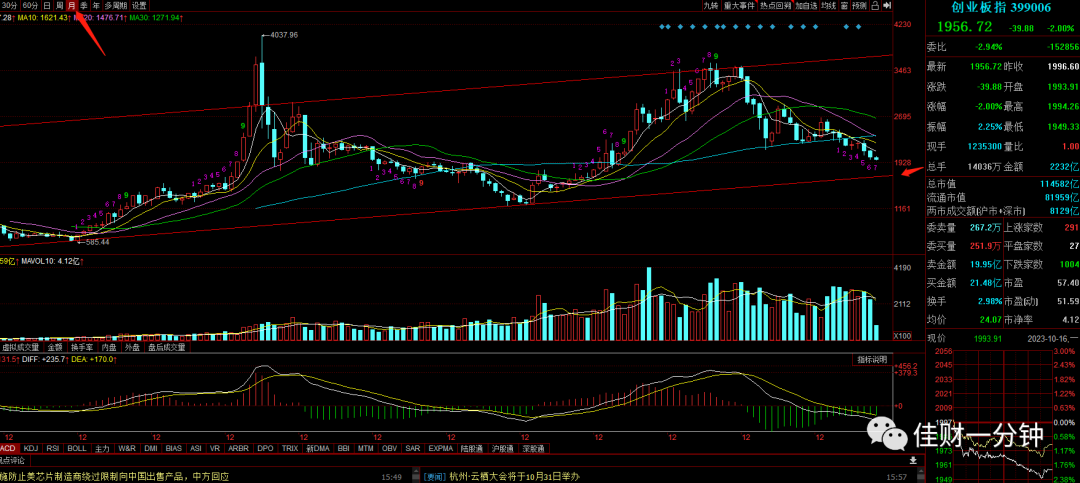This screenshot has height=483, width=1080.
Task: Toggle moving average lines (均线)
Action: point(829,6)
